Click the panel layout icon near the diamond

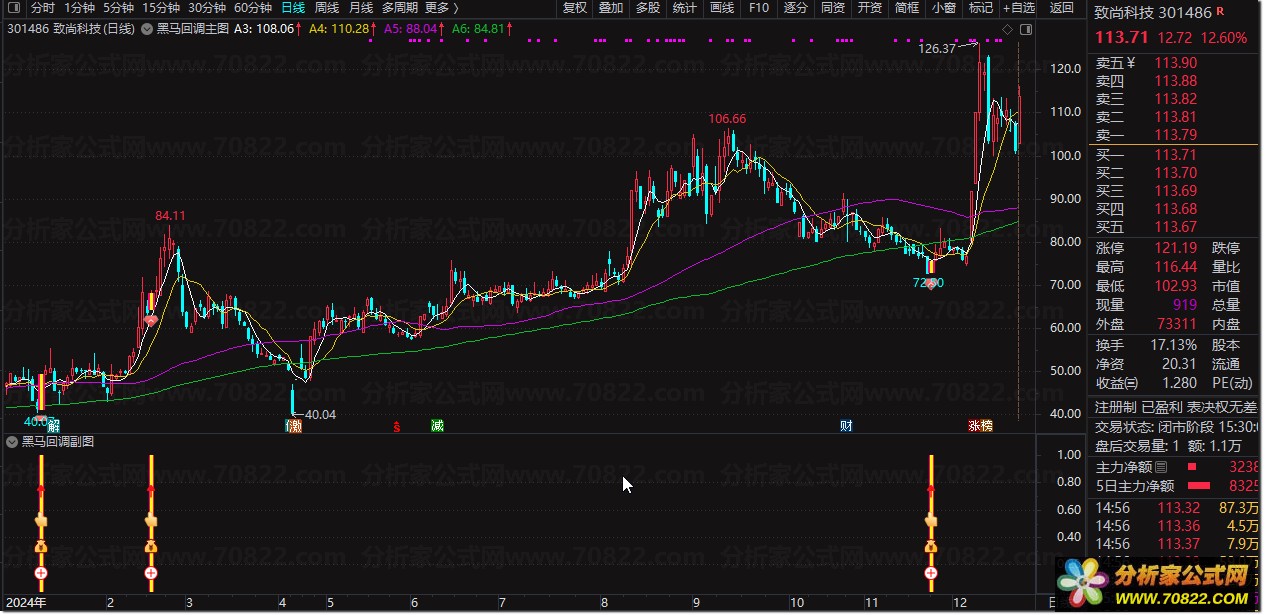[1024, 29]
